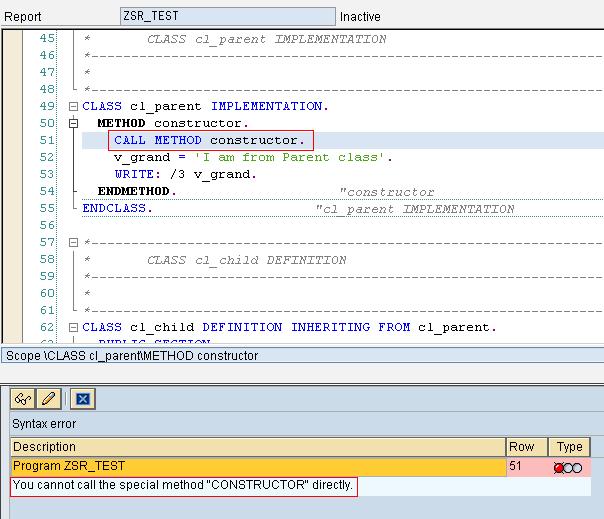The height and width of the screenshot is (519, 604).
Task: Click the glasses display icon in error panel
Action: (x=22, y=398)
